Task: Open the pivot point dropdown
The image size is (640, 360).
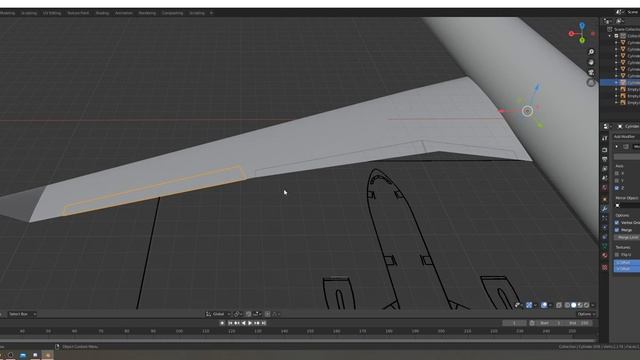Action: click(x=238, y=314)
